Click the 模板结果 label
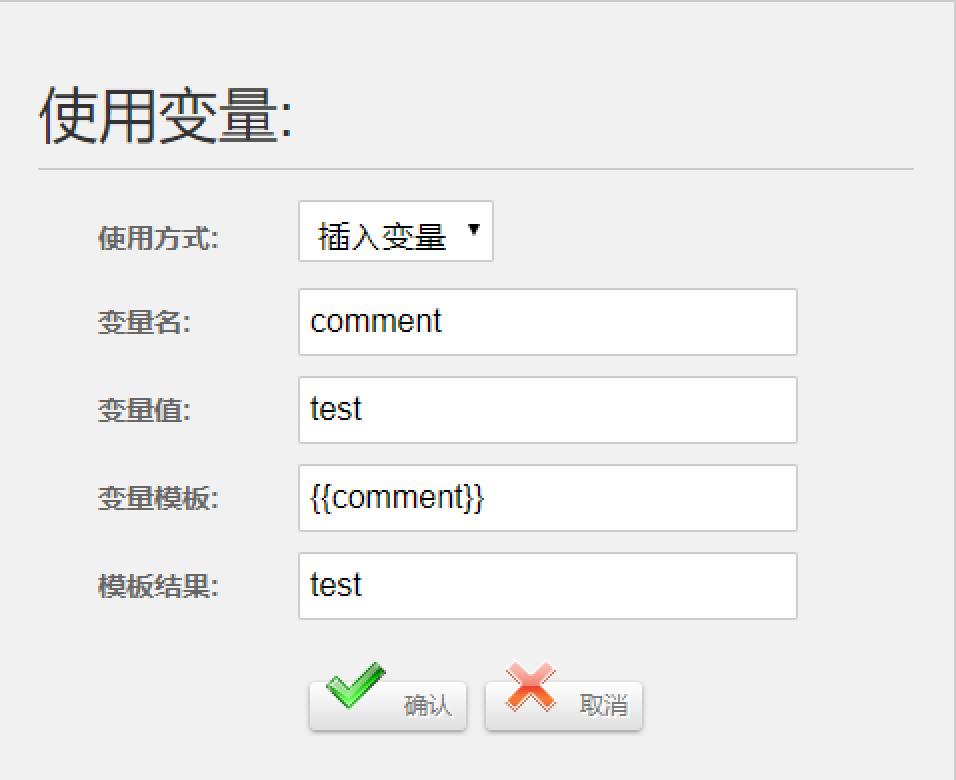 click(x=159, y=585)
